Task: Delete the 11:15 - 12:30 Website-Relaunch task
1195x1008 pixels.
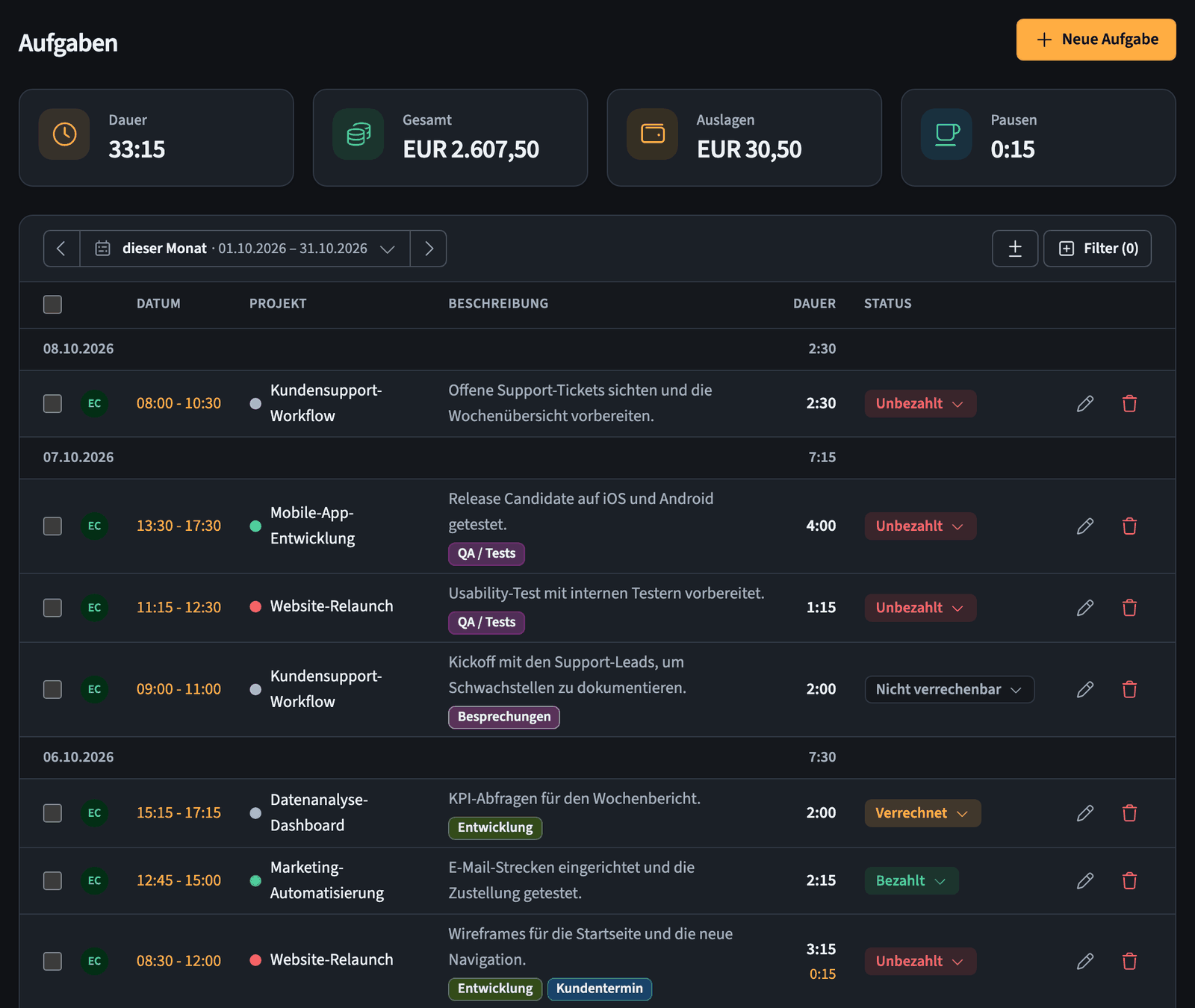Action: [x=1129, y=608]
